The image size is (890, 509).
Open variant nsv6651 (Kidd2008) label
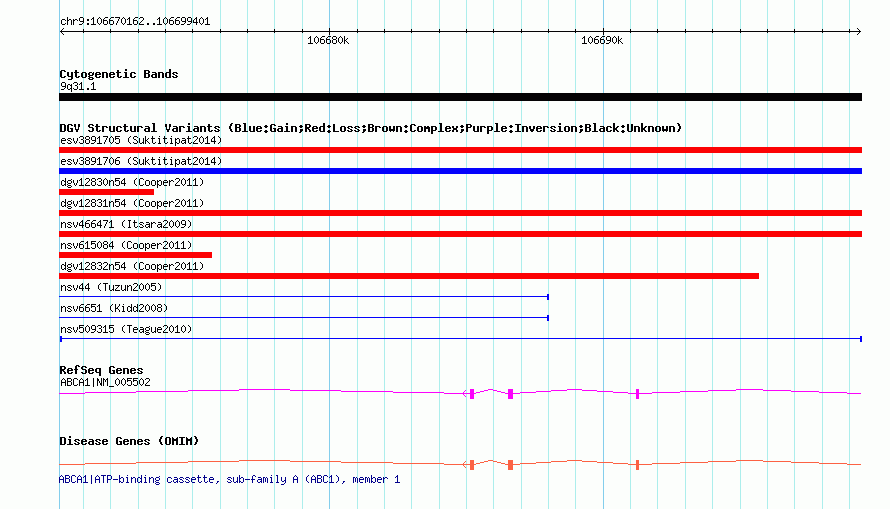114,308
